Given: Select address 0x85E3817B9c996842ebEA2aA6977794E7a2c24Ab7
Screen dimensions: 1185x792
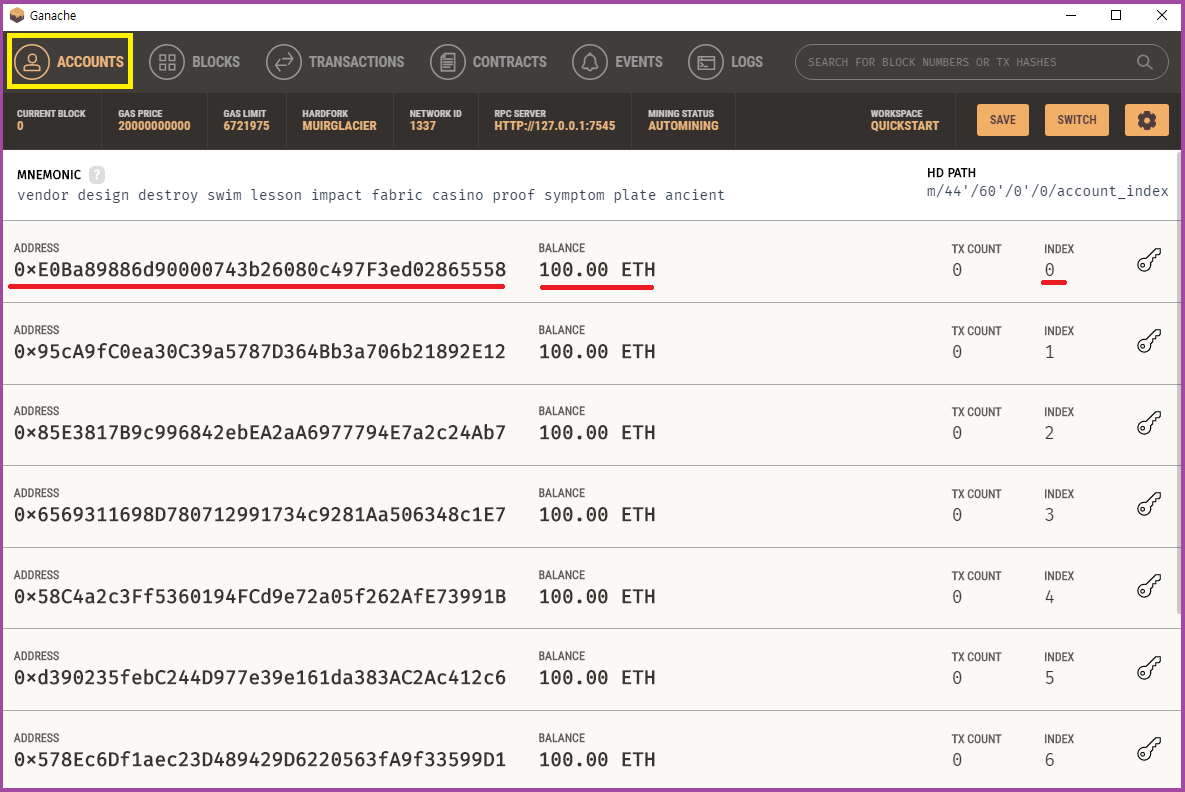Looking at the screenshot, I should pos(260,433).
